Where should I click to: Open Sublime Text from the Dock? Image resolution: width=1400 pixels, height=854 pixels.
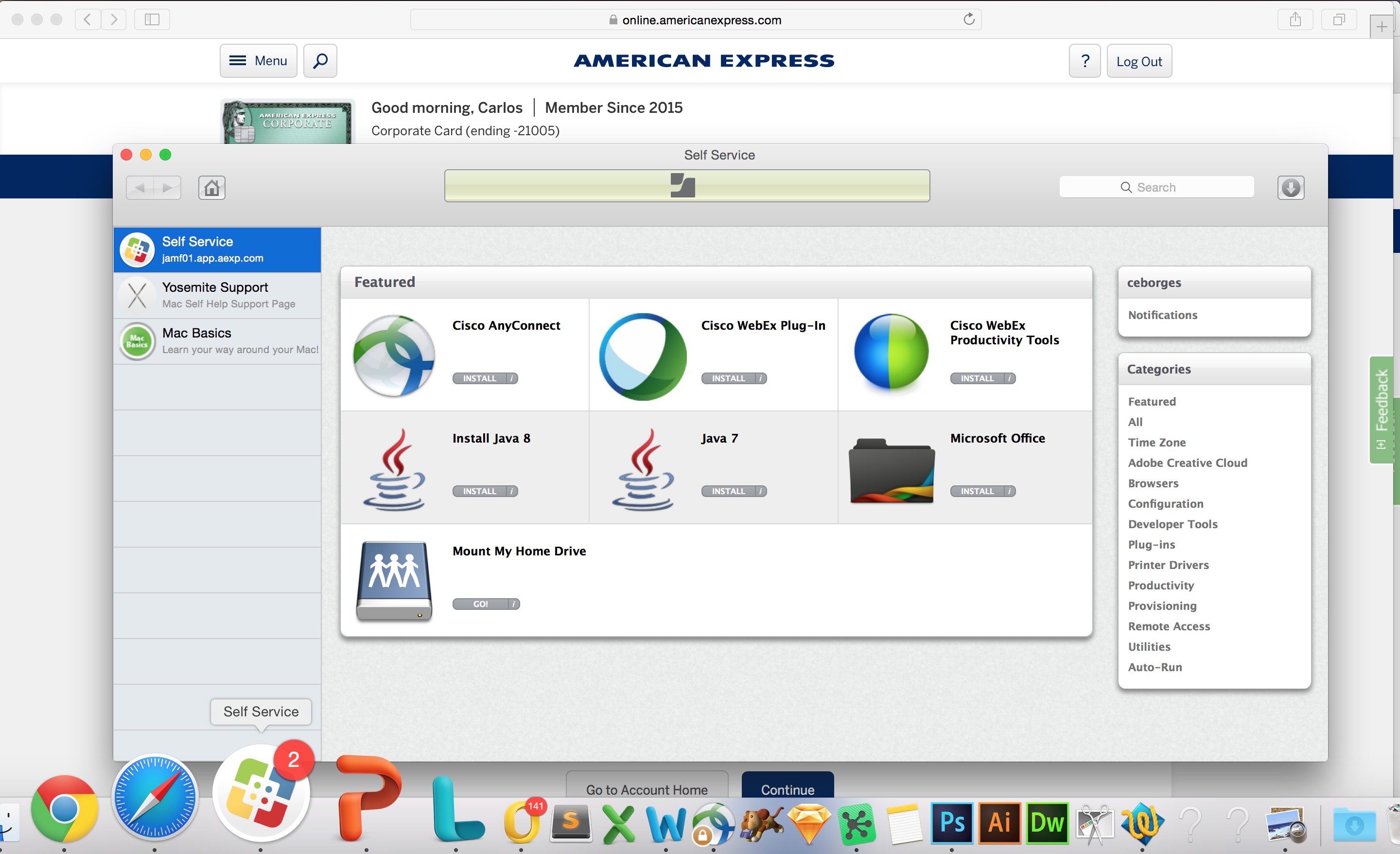click(571, 824)
